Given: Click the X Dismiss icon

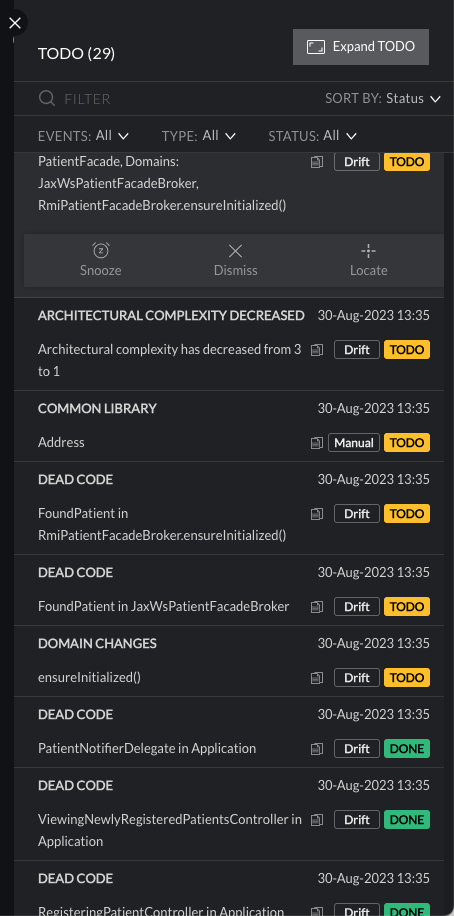Looking at the screenshot, I should coord(235,251).
